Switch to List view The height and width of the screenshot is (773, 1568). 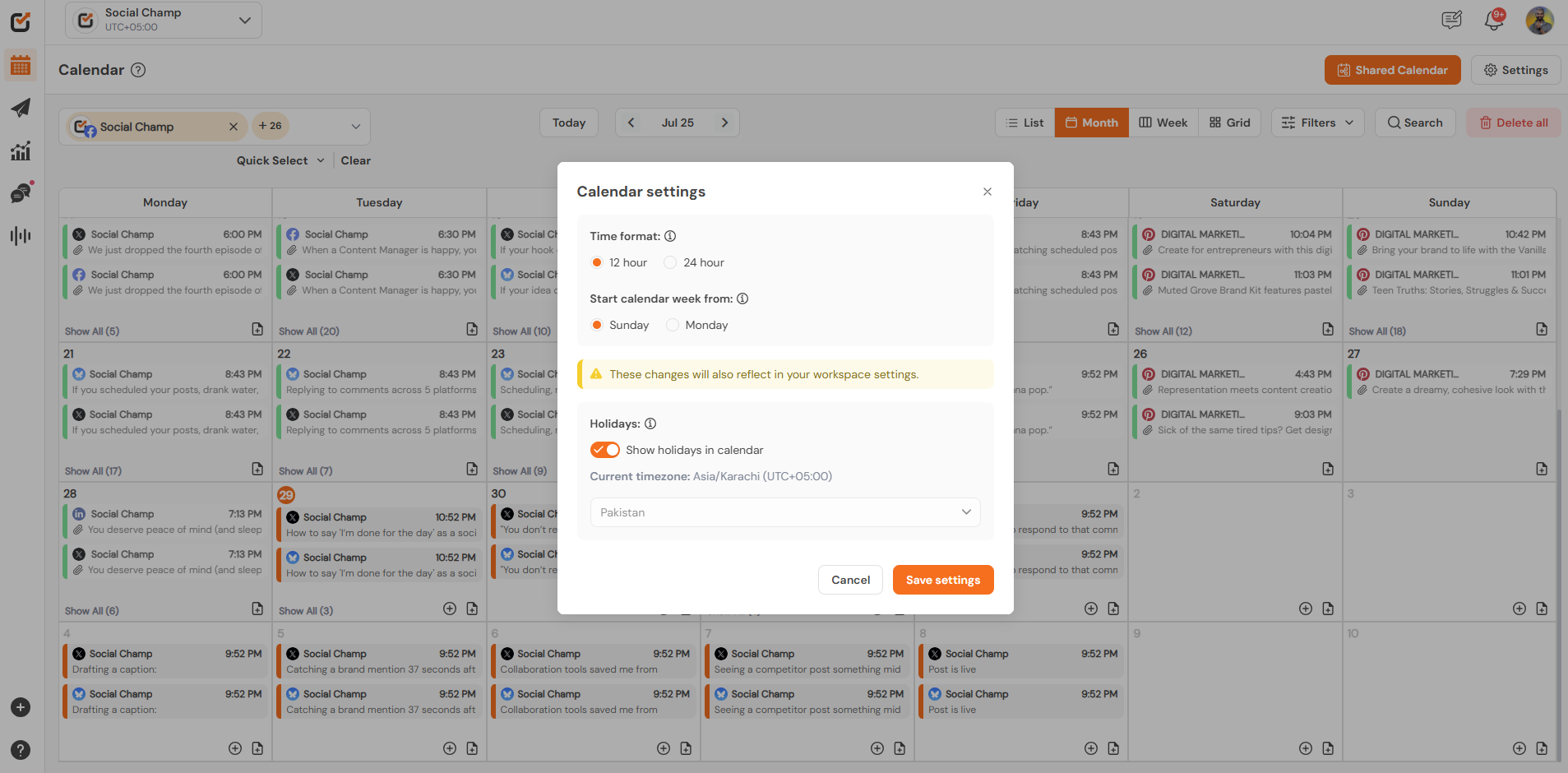coord(1025,123)
